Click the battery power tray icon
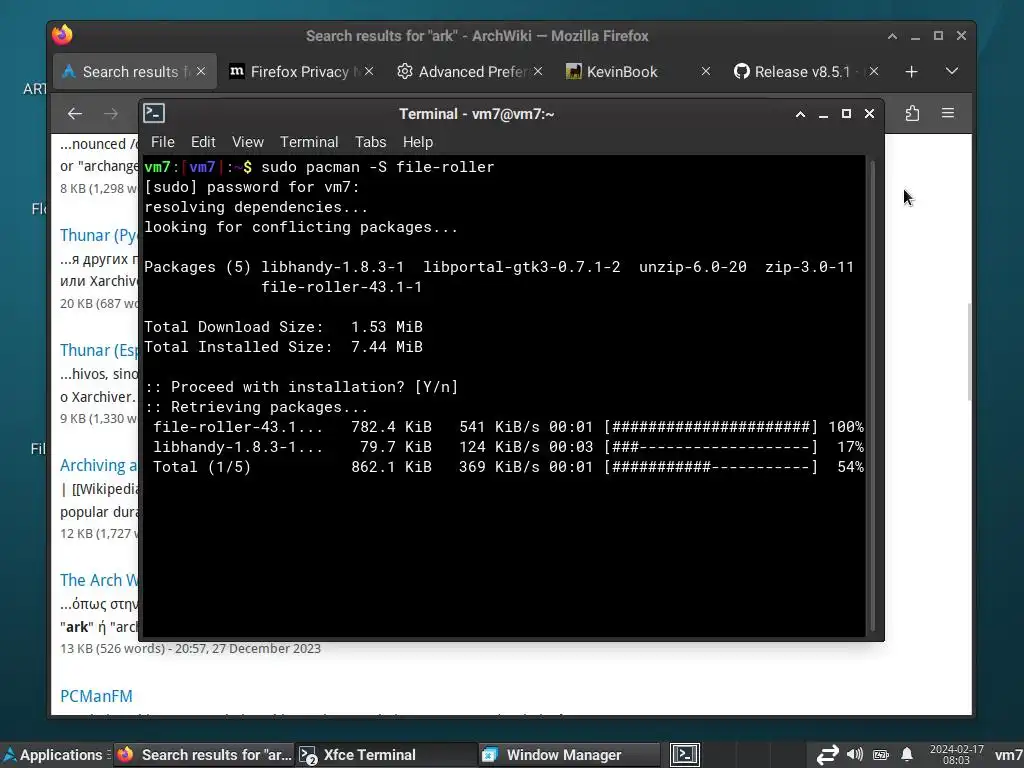This screenshot has height=768, width=1024. pos(881,755)
